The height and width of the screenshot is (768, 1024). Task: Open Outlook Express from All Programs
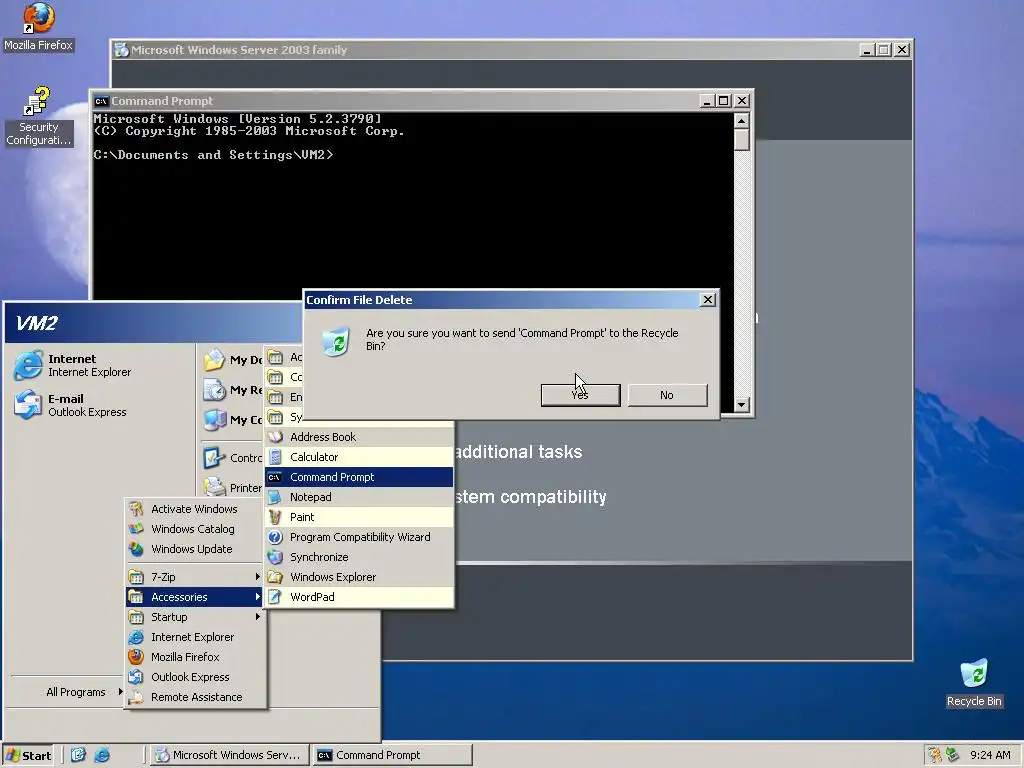coord(195,677)
